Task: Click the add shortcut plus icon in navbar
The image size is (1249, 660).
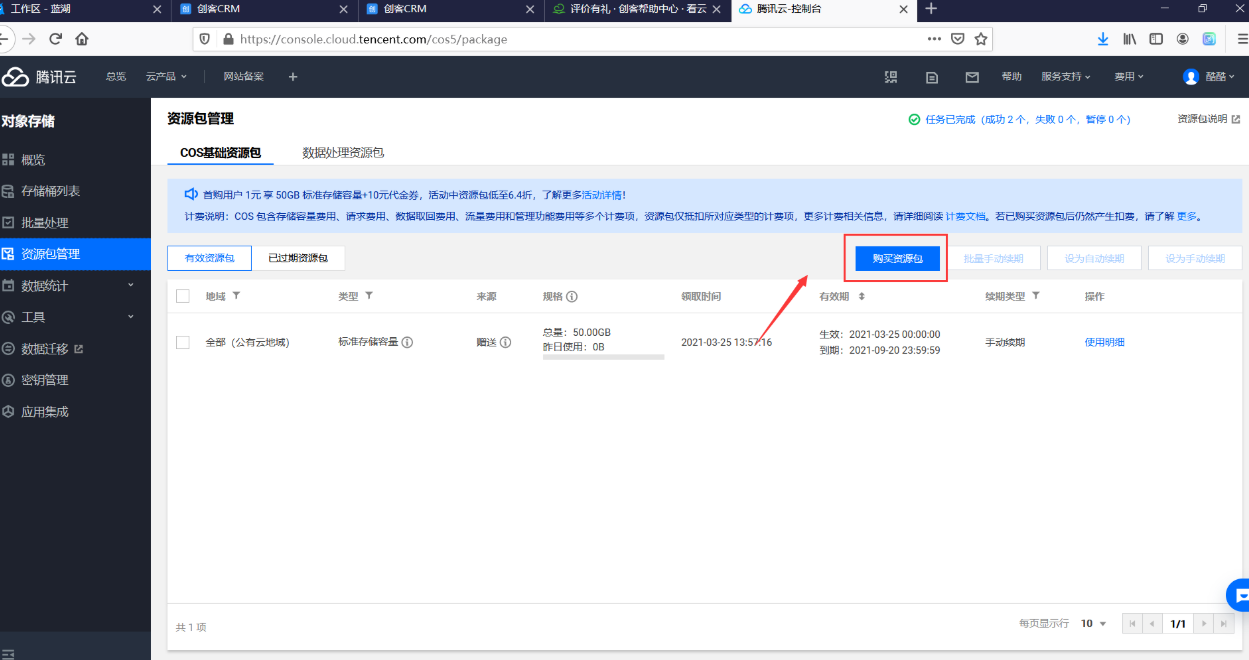Action: pos(293,77)
